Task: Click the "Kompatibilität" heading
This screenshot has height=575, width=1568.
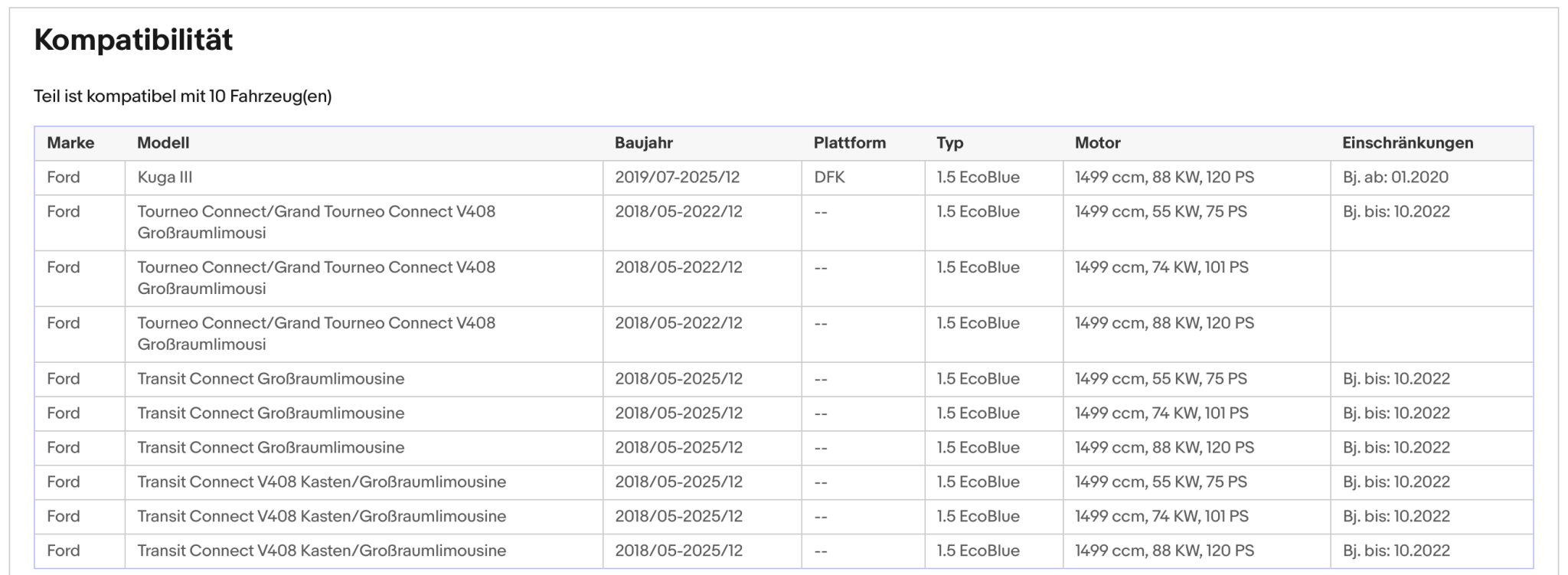Action: (133, 40)
